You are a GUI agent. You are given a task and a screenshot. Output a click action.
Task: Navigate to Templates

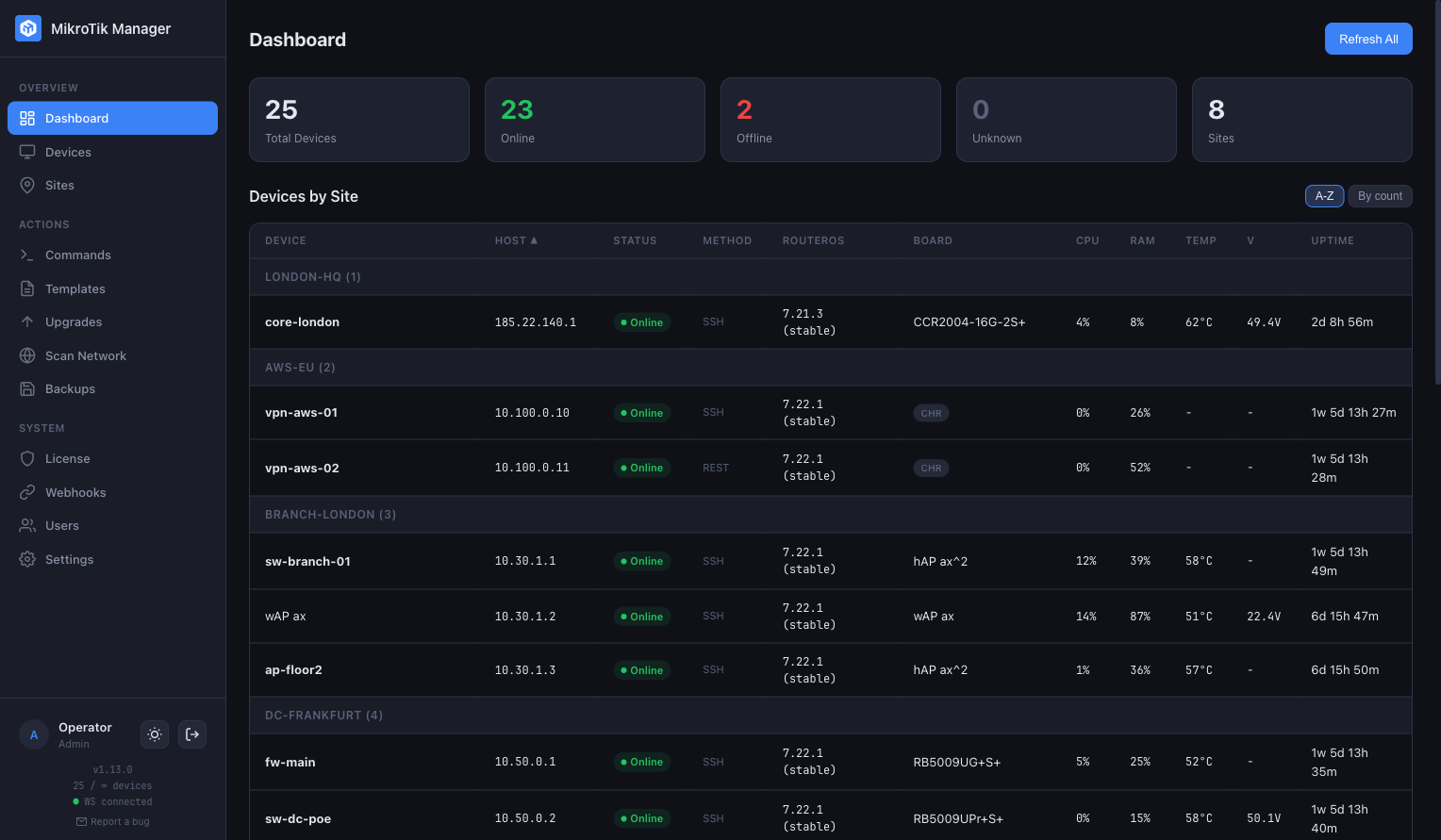click(x=112, y=288)
